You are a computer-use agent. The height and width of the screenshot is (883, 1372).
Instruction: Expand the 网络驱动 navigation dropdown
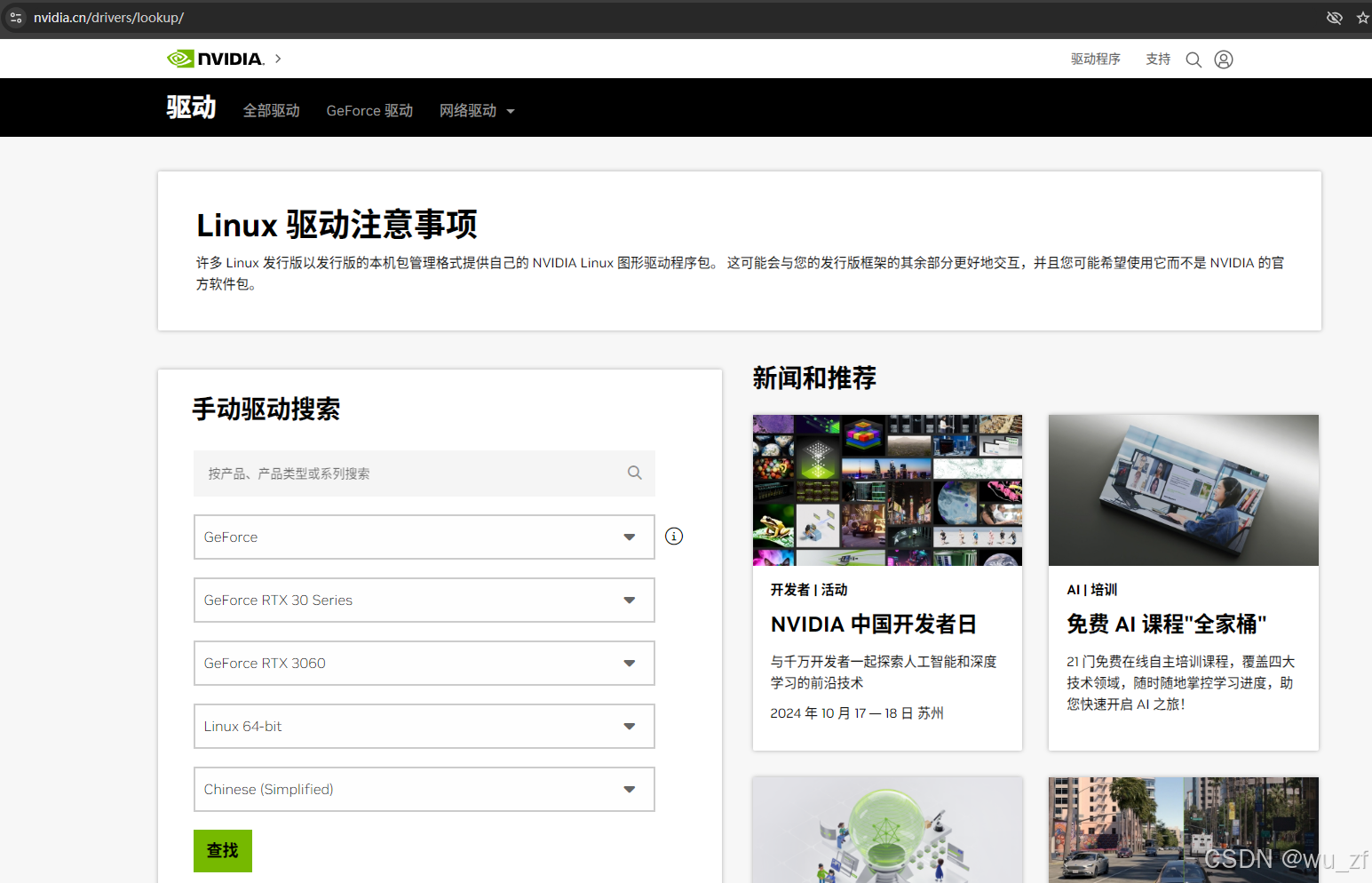(x=476, y=110)
